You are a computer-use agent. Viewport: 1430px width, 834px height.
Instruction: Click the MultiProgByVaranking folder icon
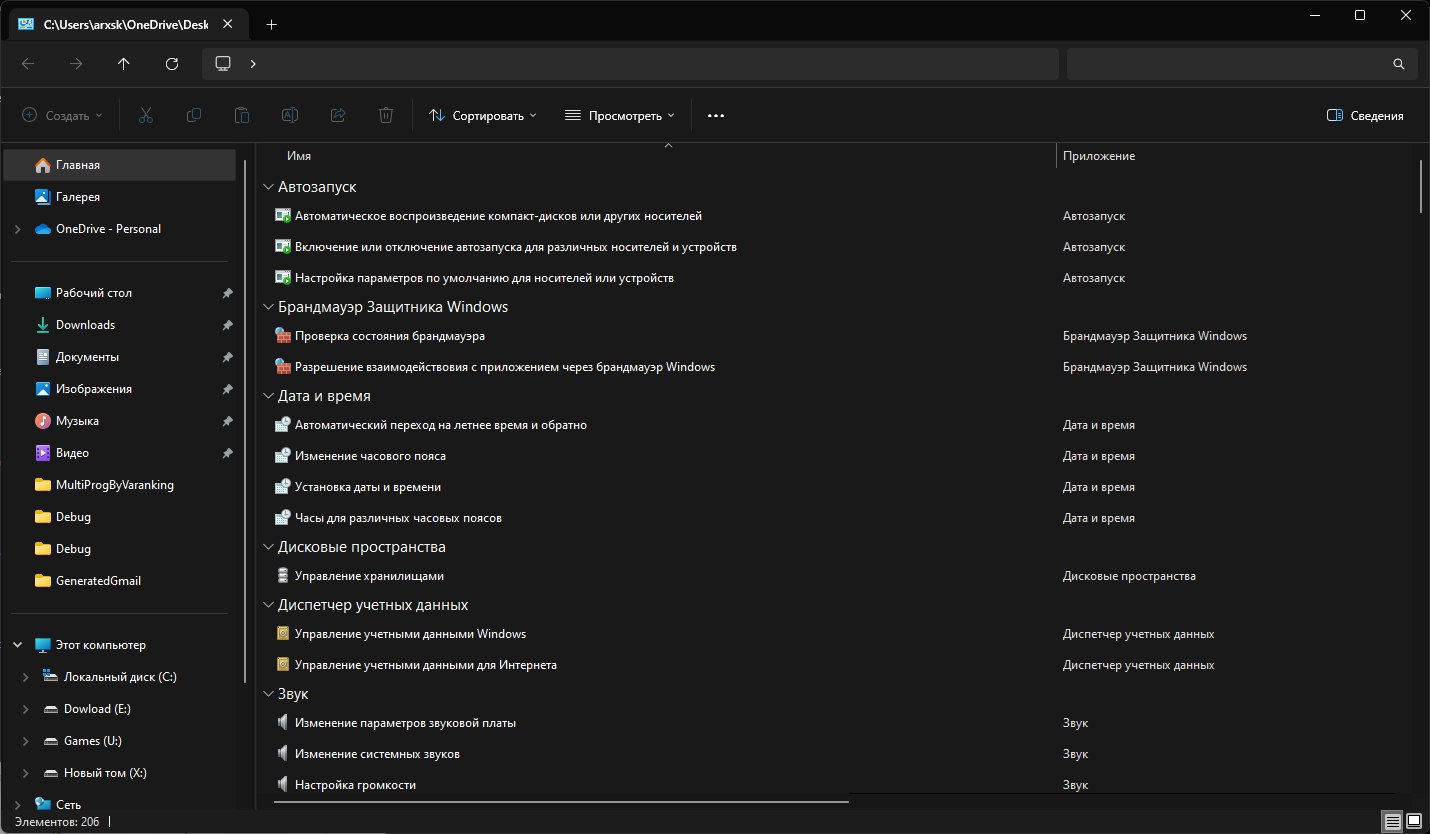point(42,485)
